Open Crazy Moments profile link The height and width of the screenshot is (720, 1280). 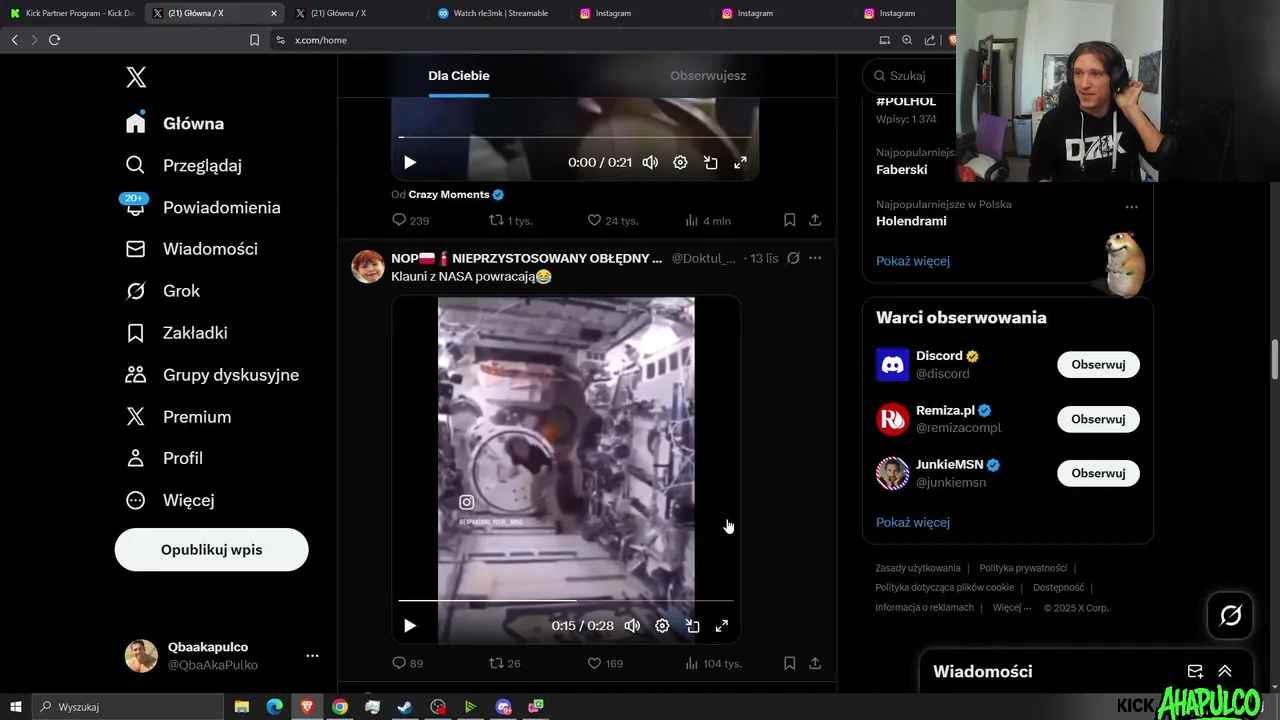click(449, 194)
